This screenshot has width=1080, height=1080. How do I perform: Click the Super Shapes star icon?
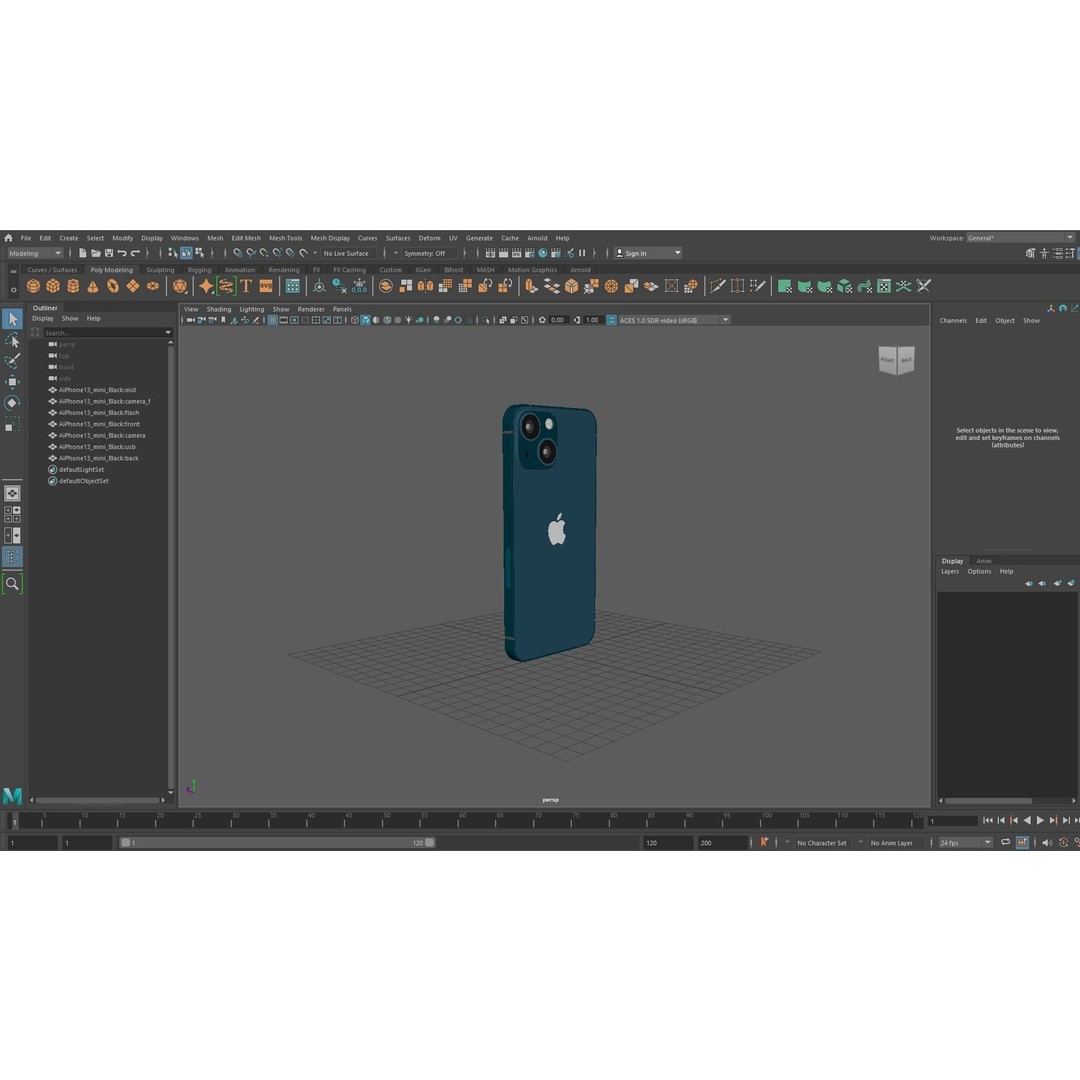coord(206,286)
